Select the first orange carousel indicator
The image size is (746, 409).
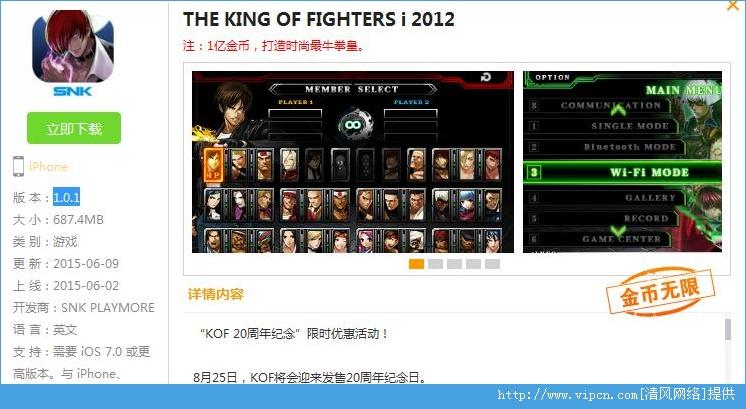pos(416,264)
